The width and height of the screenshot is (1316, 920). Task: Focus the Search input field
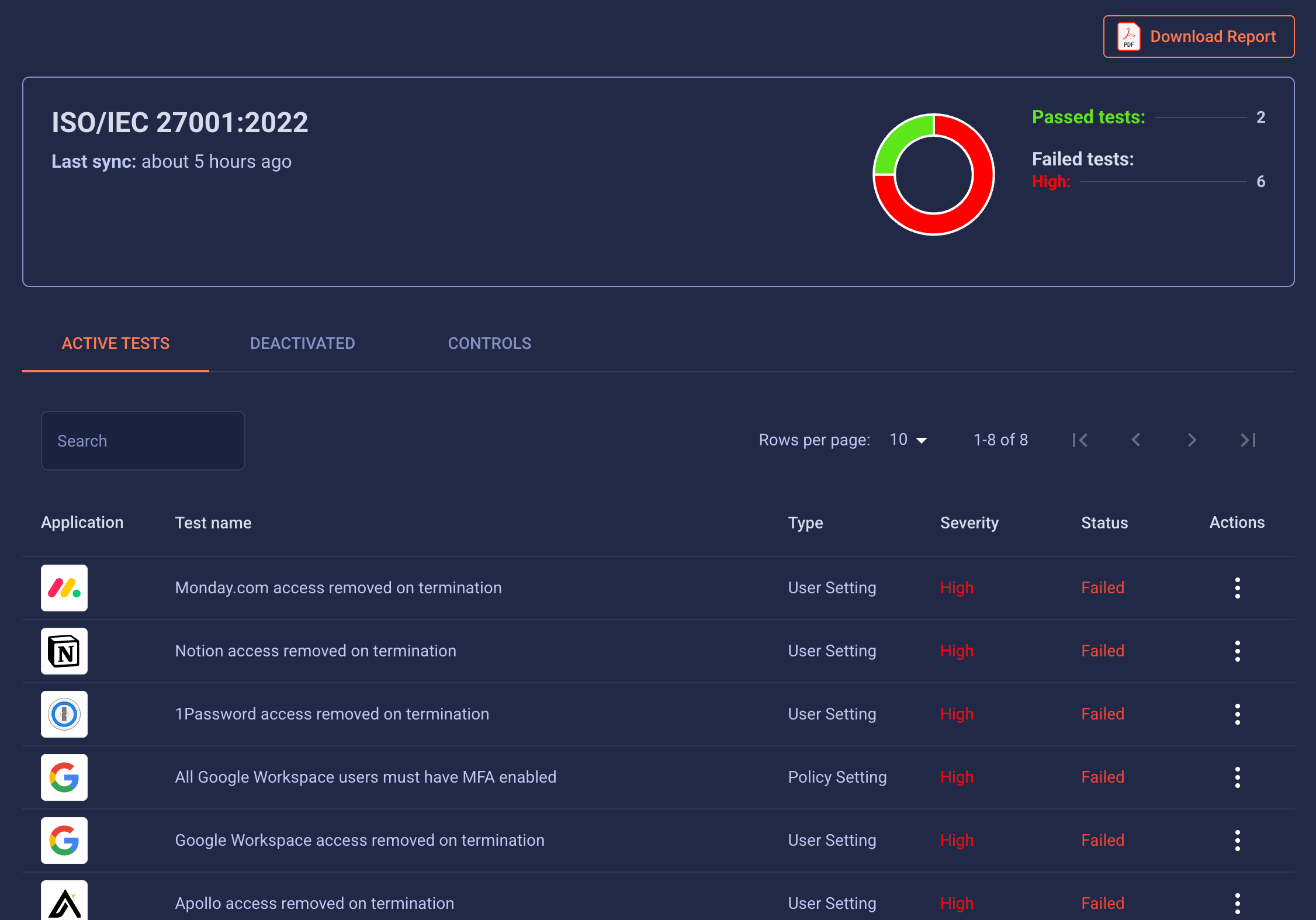(x=143, y=441)
